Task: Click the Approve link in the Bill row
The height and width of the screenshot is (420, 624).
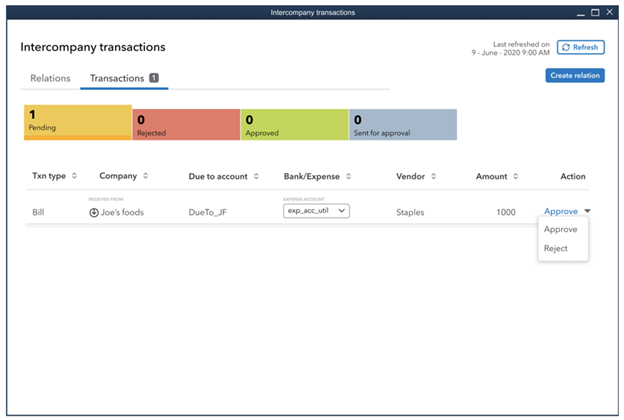Action: click(x=561, y=211)
